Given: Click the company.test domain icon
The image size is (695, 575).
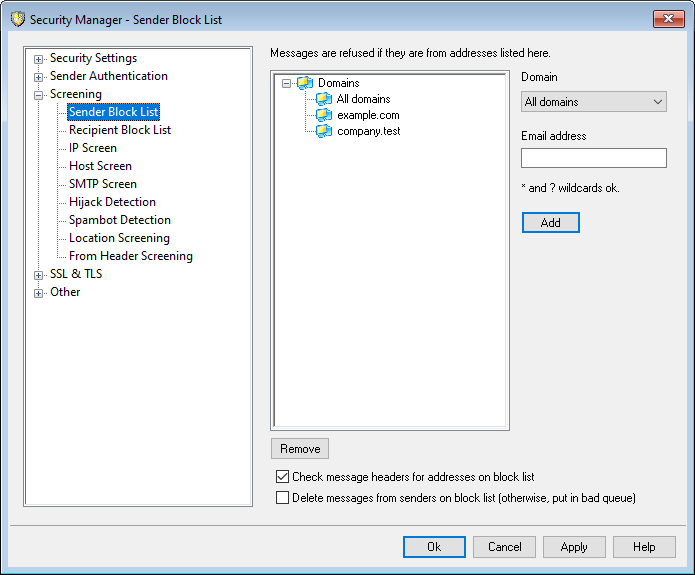Looking at the screenshot, I should (324, 131).
